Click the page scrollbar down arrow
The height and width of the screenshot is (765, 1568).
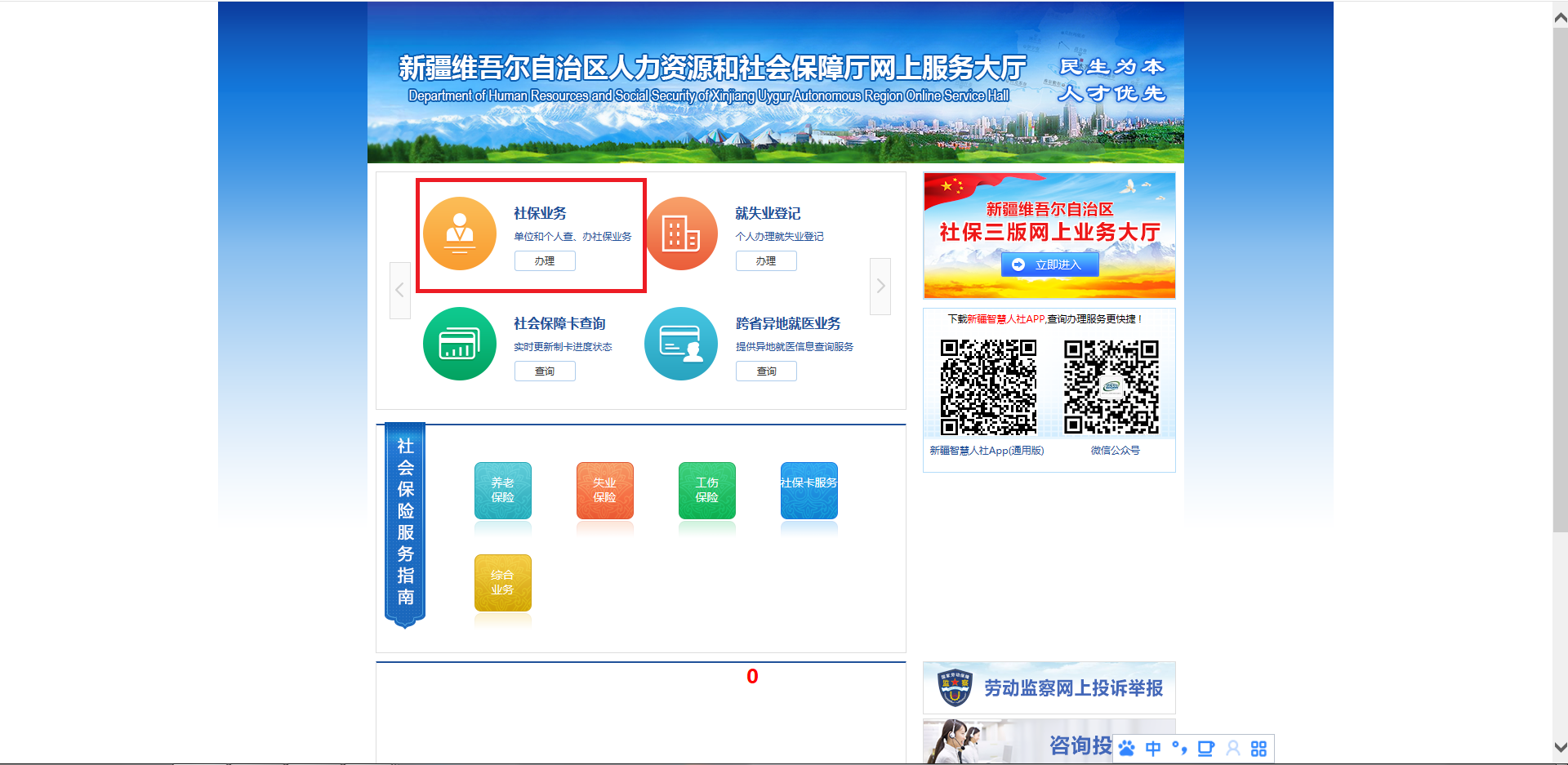(x=1560, y=747)
